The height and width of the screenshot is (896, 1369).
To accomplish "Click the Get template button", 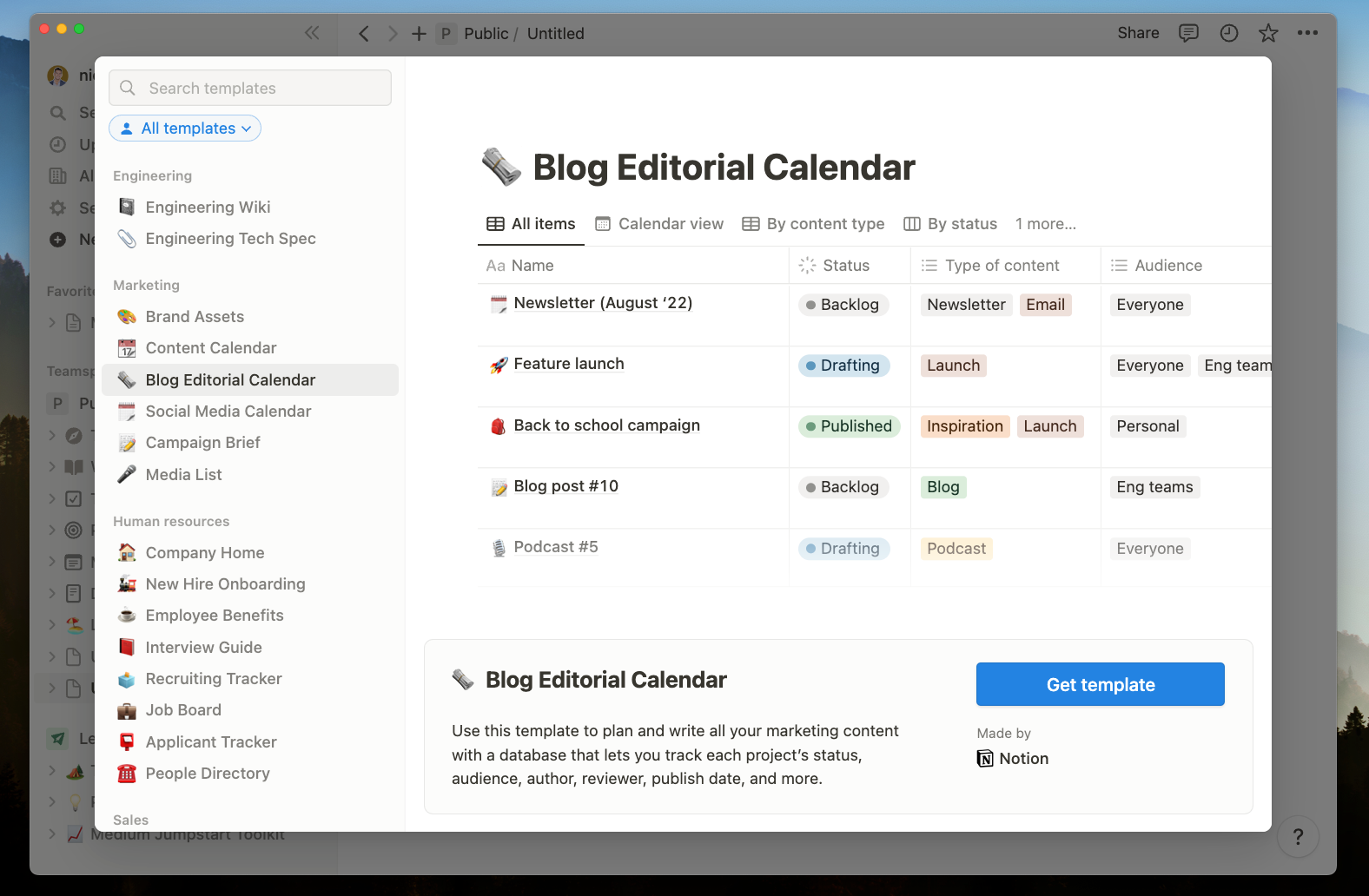I will click(x=1100, y=684).
